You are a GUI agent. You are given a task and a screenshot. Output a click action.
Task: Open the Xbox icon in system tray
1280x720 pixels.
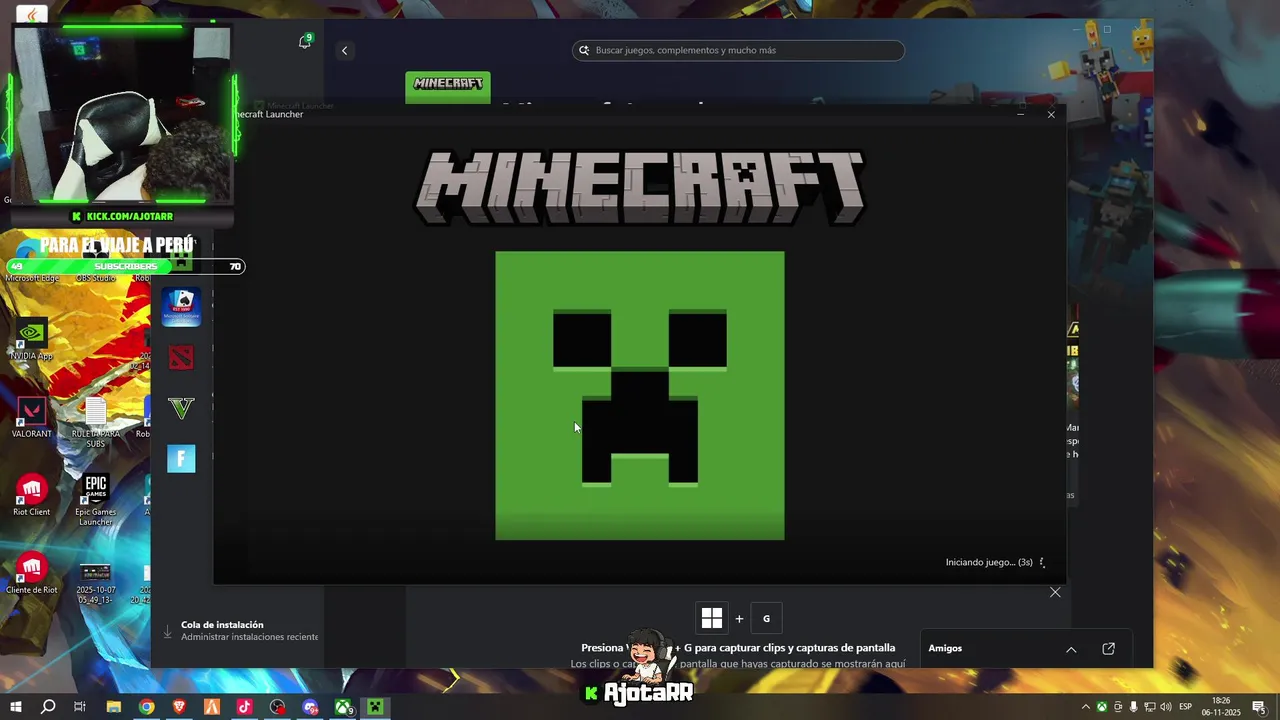(x=1102, y=707)
